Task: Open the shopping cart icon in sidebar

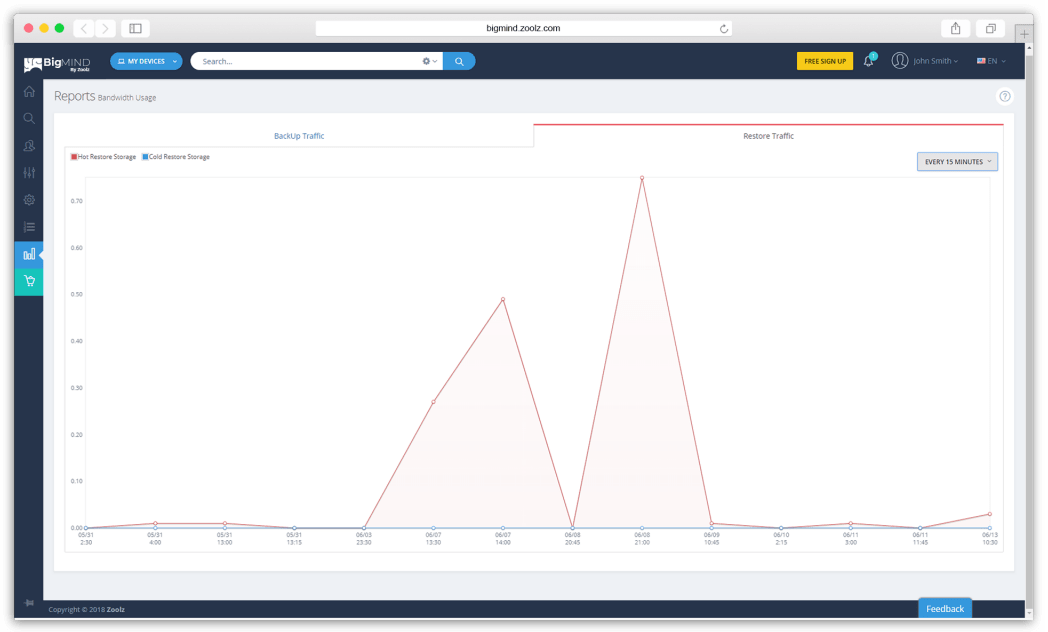Action: (x=29, y=281)
